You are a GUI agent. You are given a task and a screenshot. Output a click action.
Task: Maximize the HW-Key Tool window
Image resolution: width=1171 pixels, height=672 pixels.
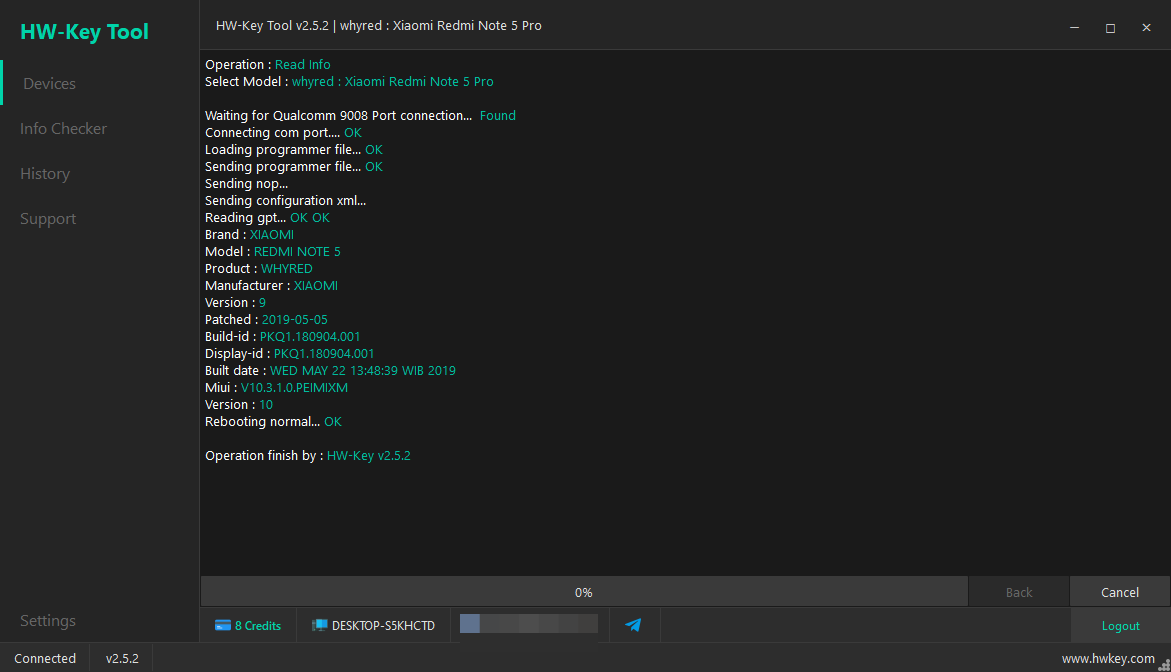pyautogui.click(x=1111, y=28)
